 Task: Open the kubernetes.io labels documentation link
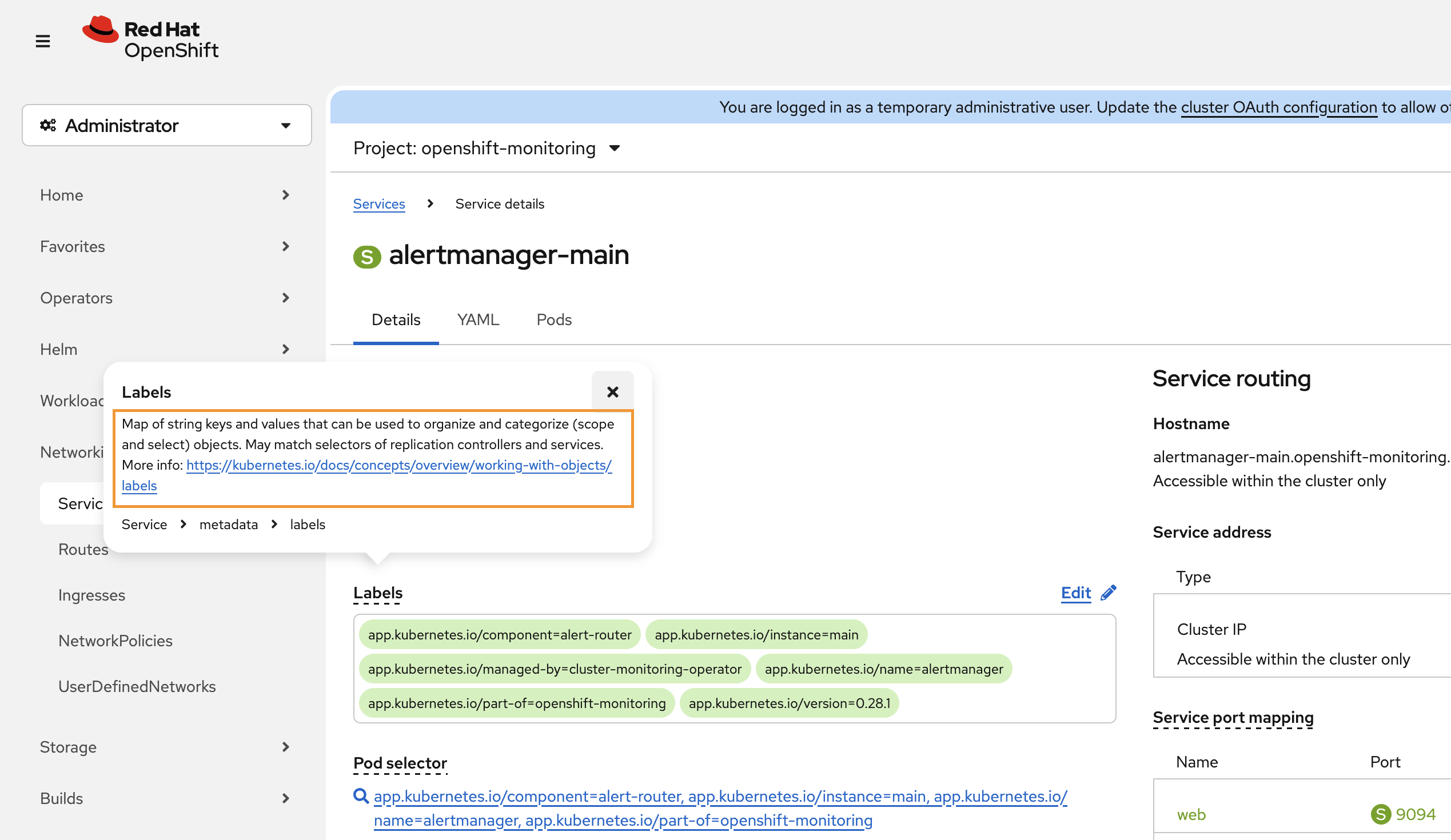point(398,465)
